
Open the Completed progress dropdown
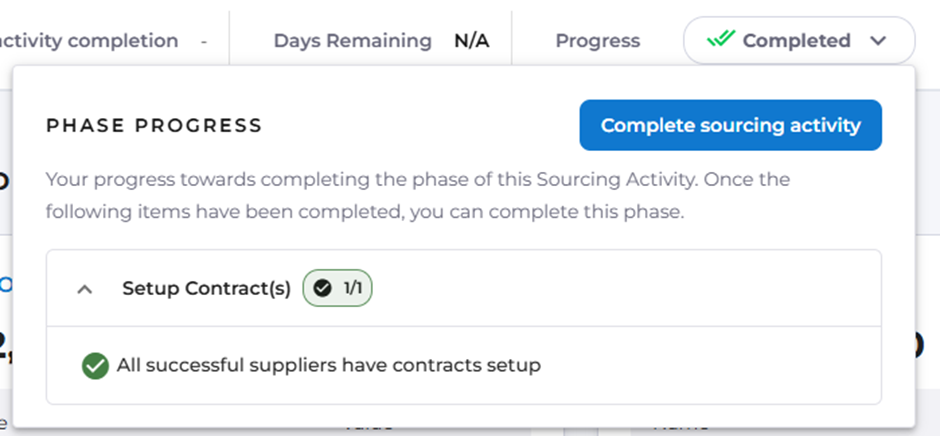[x=798, y=41]
